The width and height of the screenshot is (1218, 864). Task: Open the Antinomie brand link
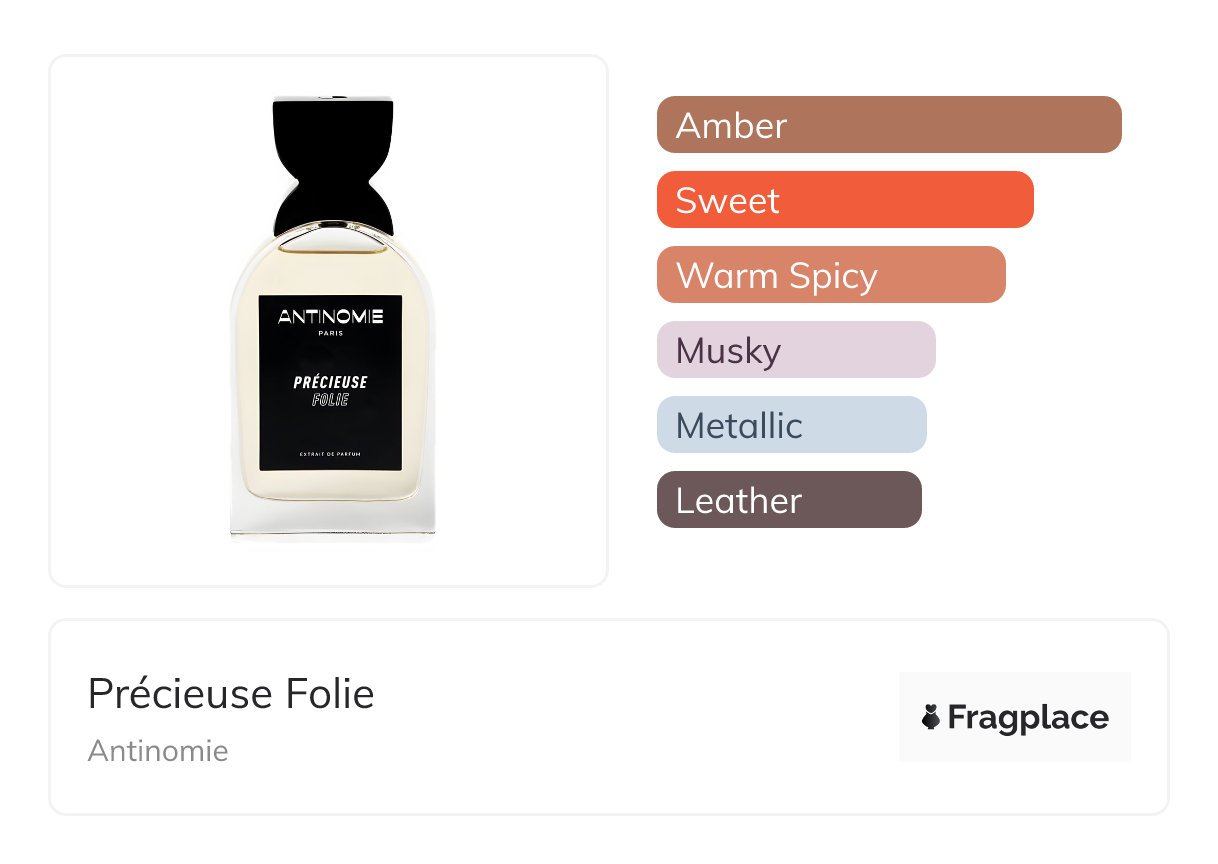[x=158, y=751]
